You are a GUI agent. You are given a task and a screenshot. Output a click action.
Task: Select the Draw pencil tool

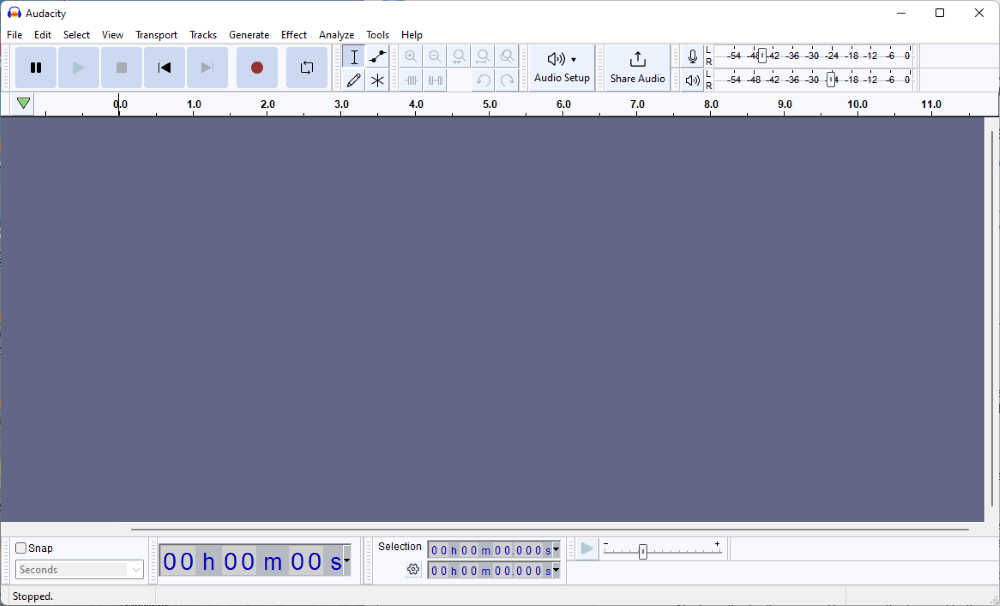pyautogui.click(x=353, y=80)
